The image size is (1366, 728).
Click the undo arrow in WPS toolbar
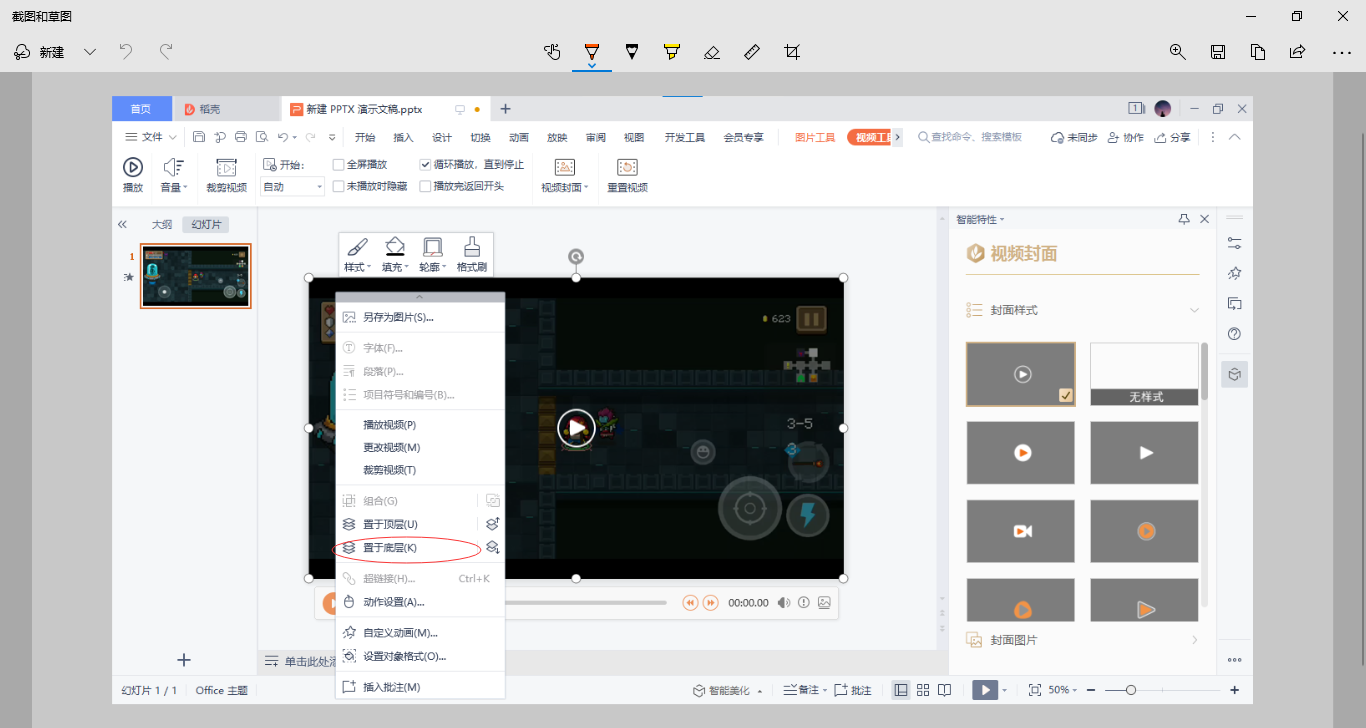[x=283, y=137]
